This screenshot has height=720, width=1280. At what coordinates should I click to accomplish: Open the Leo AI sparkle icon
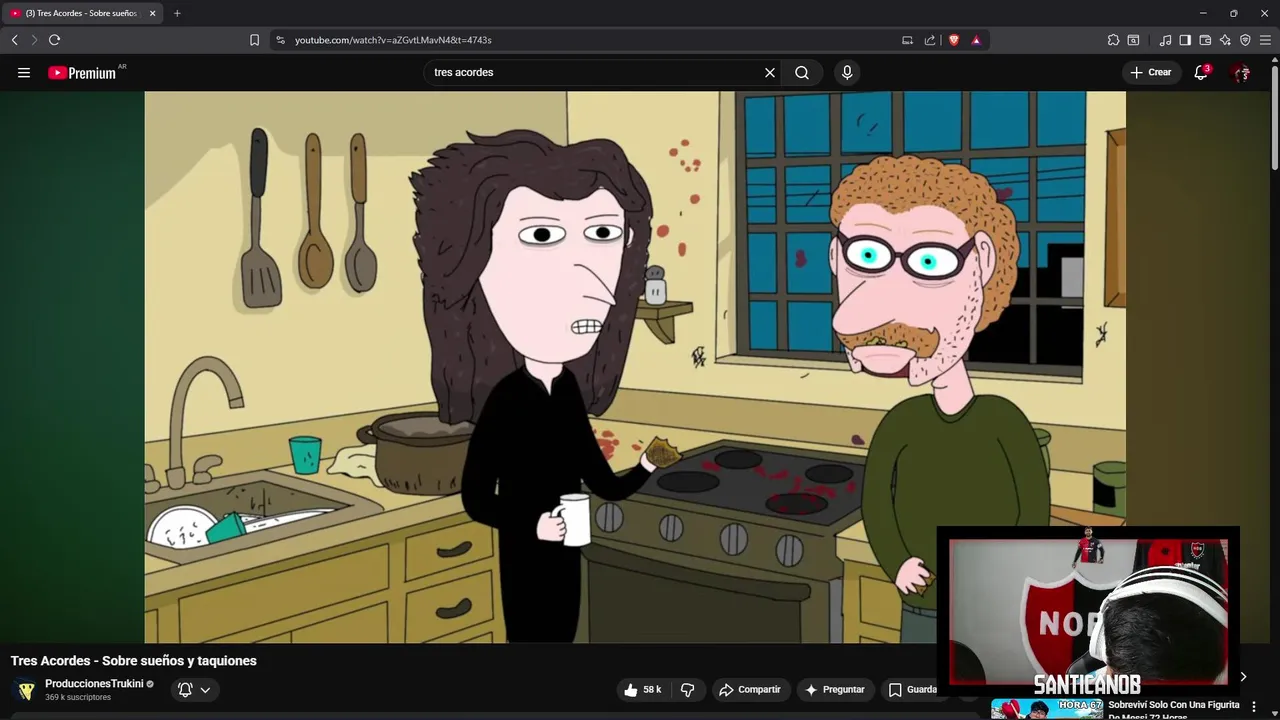(1225, 40)
